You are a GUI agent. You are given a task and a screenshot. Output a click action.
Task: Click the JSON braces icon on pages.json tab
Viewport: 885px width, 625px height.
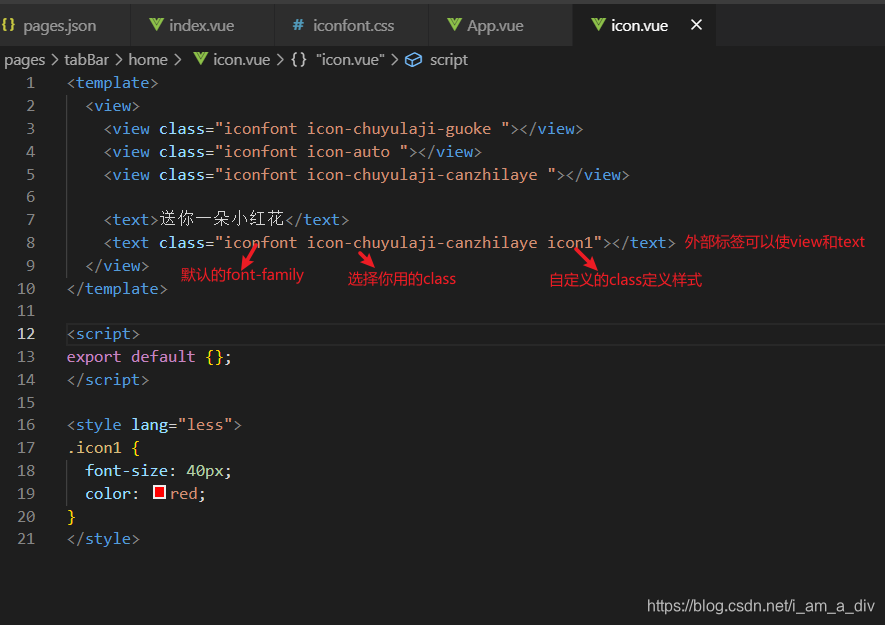click(8, 25)
